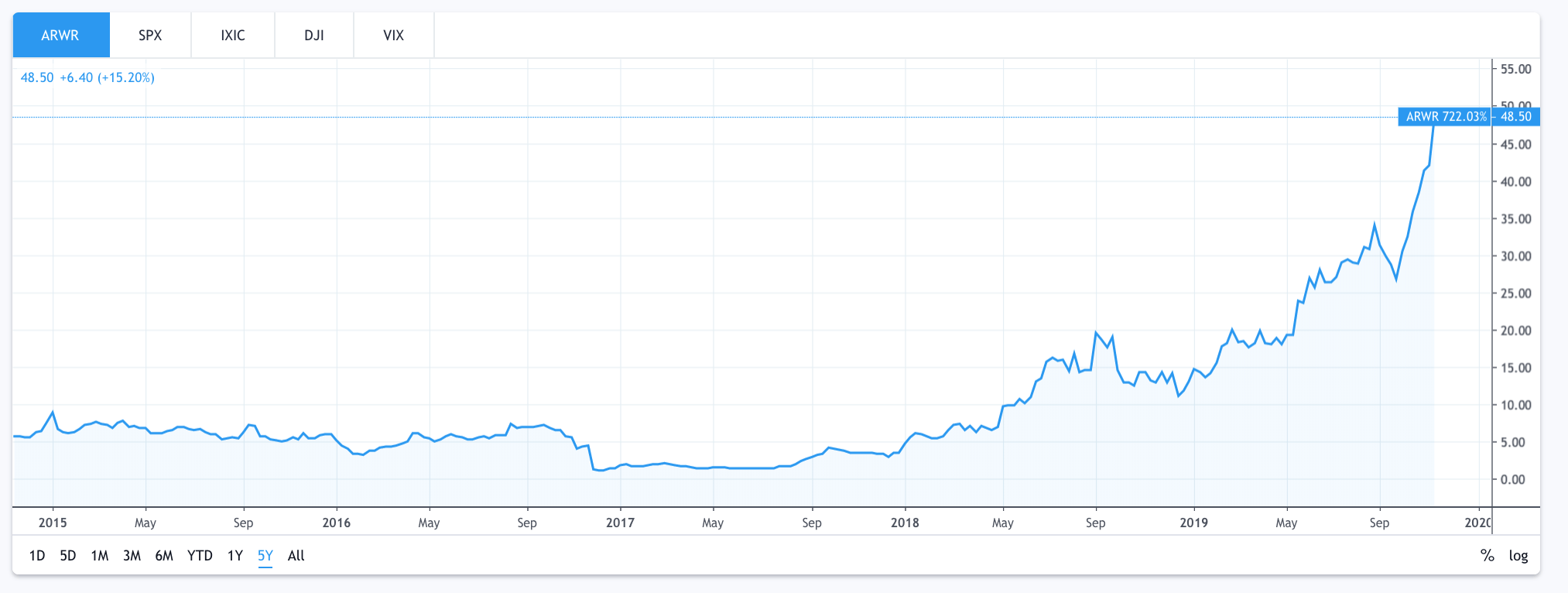The image size is (1568, 593).
Task: Choose the 1M time range
Action: pos(100,555)
